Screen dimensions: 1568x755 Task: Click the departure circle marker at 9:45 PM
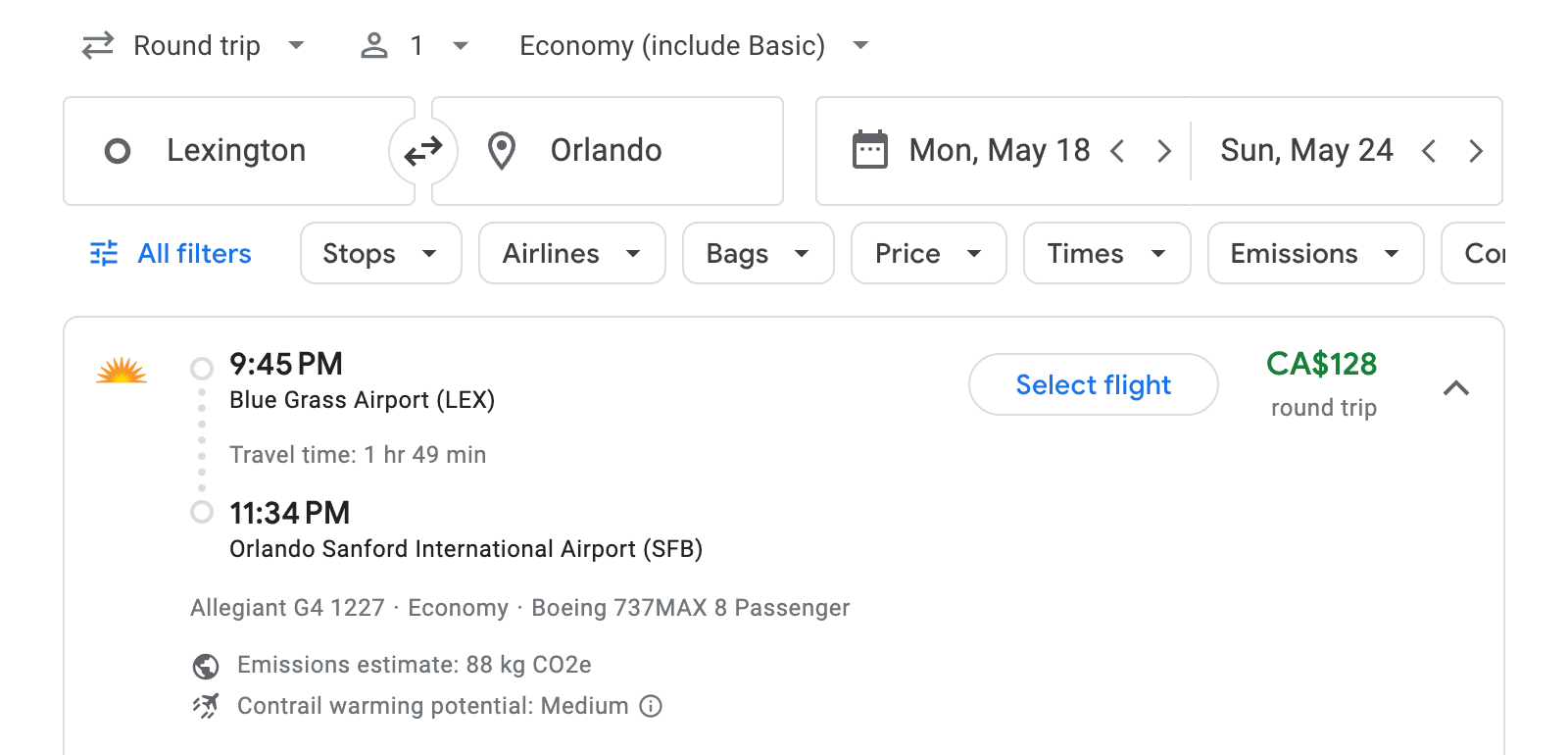203,369
